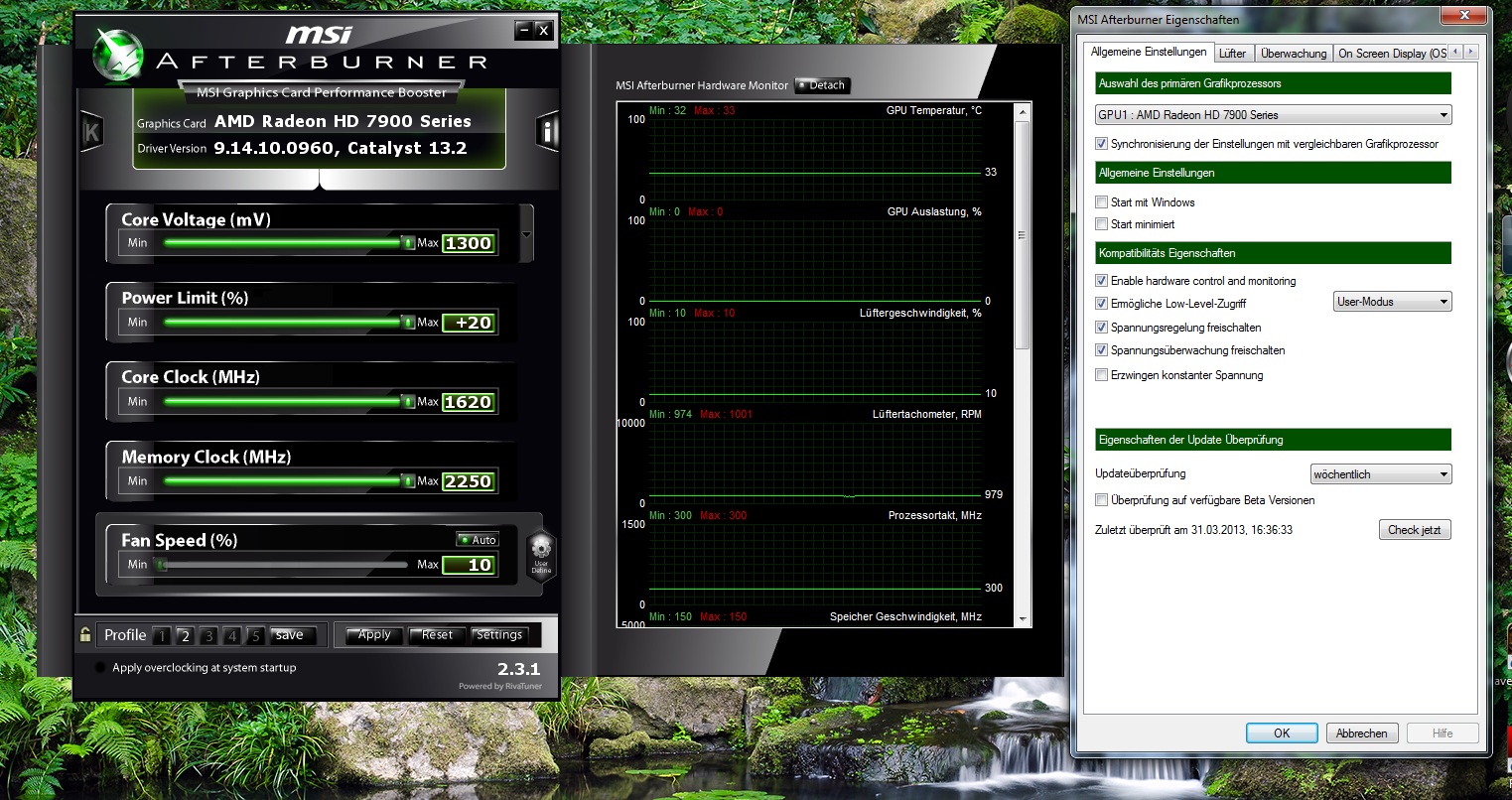The height and width of the screenshot is (800, 1512).
Task: Click Apply in Afterburner
Action: pos(374,635)
